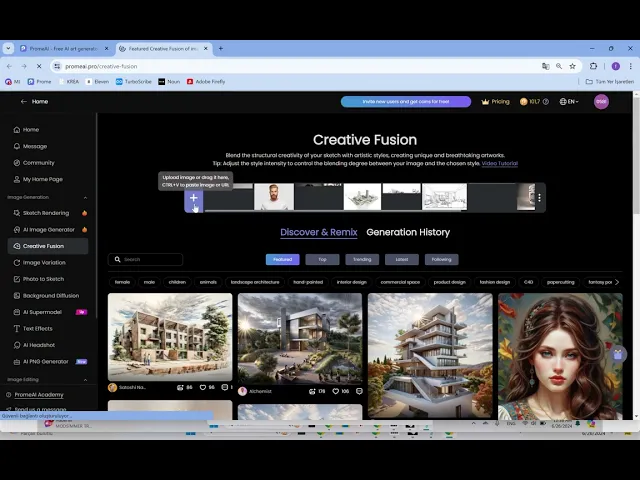
Task: Bookmark page with the star icon
Action: [x=572, y=66]
